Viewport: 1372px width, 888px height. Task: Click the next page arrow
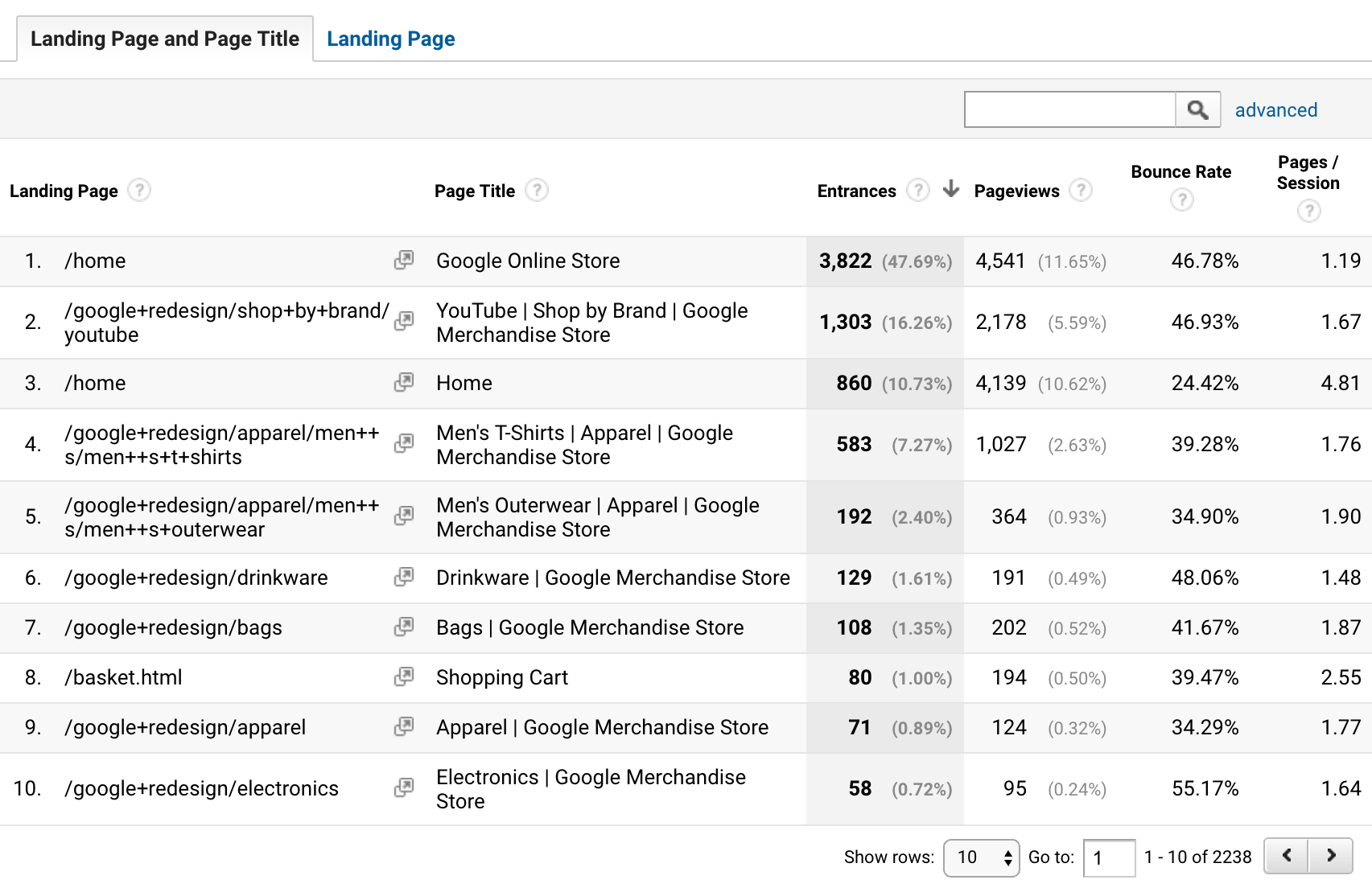pyautogui.click(x=1331, y=856)
